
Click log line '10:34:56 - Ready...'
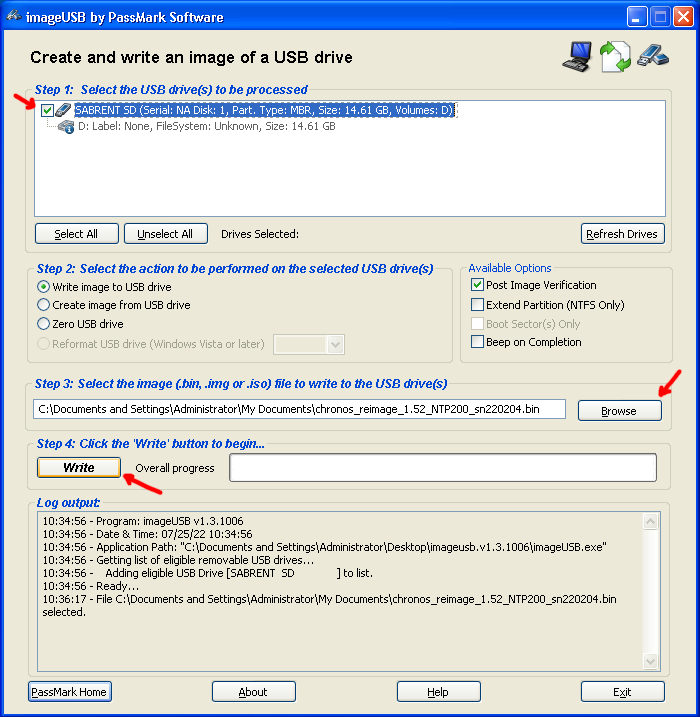point(91,586)
